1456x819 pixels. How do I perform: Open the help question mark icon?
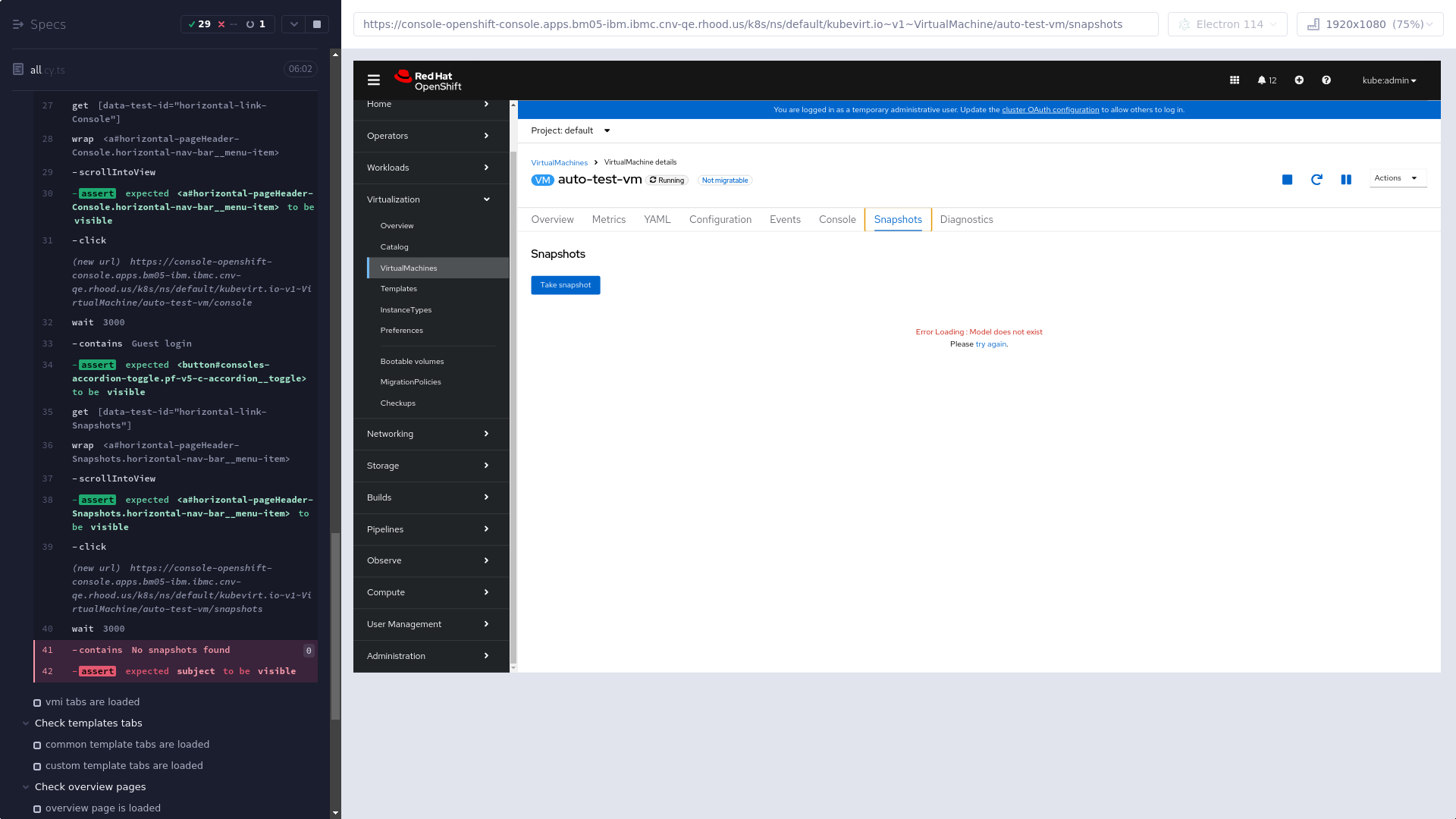(1326, 80)
